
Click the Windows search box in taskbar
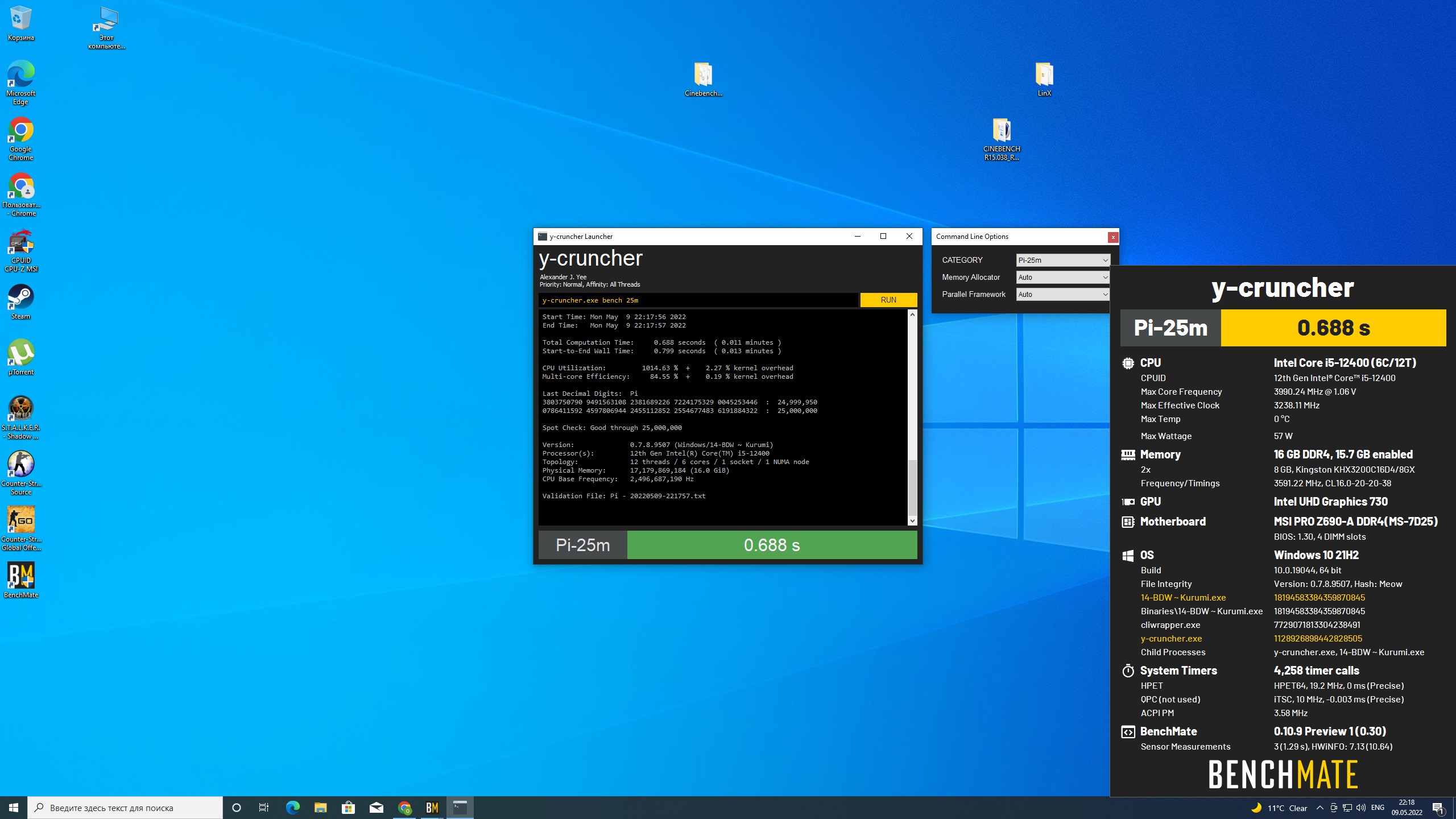(125, 808)
